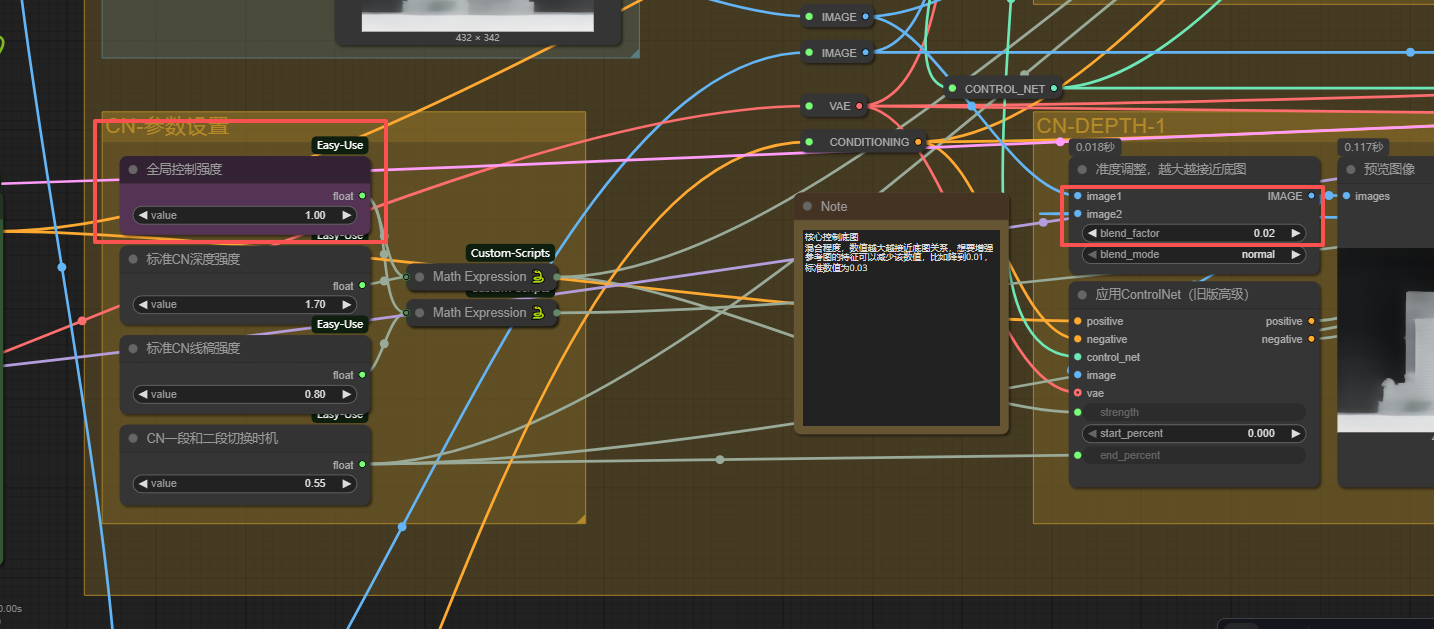Image resolution: width=1434 pixels, height=629 pixels.
Task: Click the image input port on 应用ControlNet
Action: pos(1077,375)
